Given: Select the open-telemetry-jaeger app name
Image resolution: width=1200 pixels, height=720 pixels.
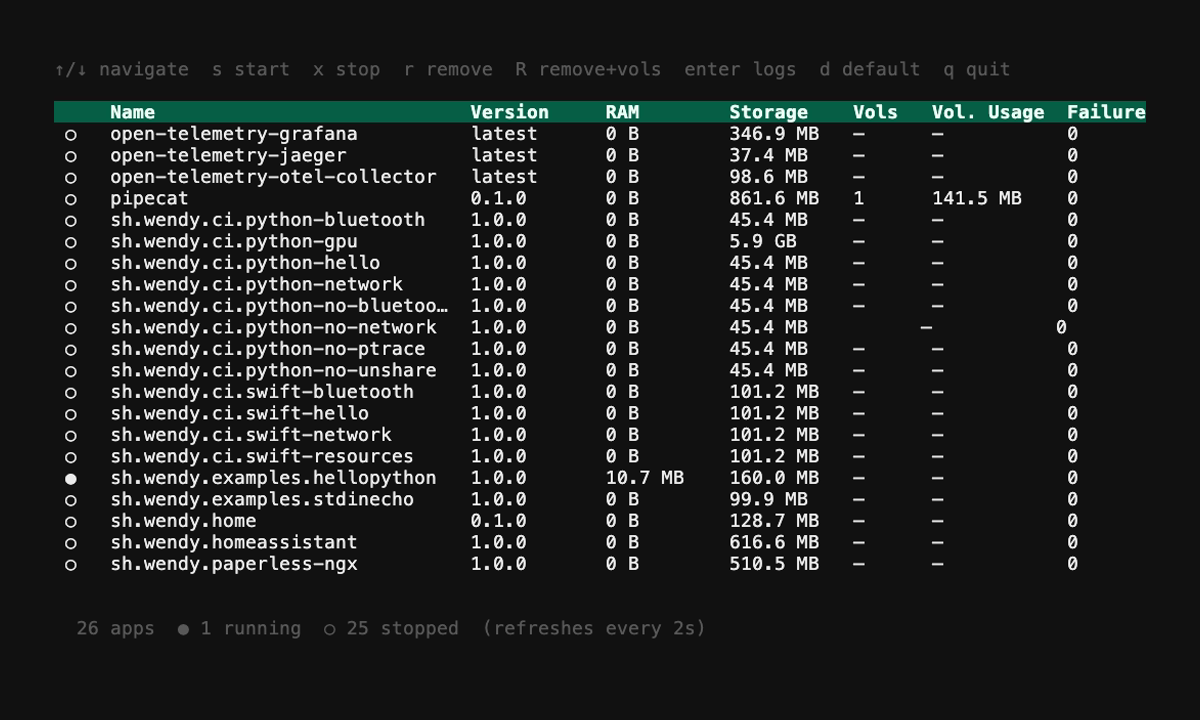Looking at the screenshot, I should (228, 155).
